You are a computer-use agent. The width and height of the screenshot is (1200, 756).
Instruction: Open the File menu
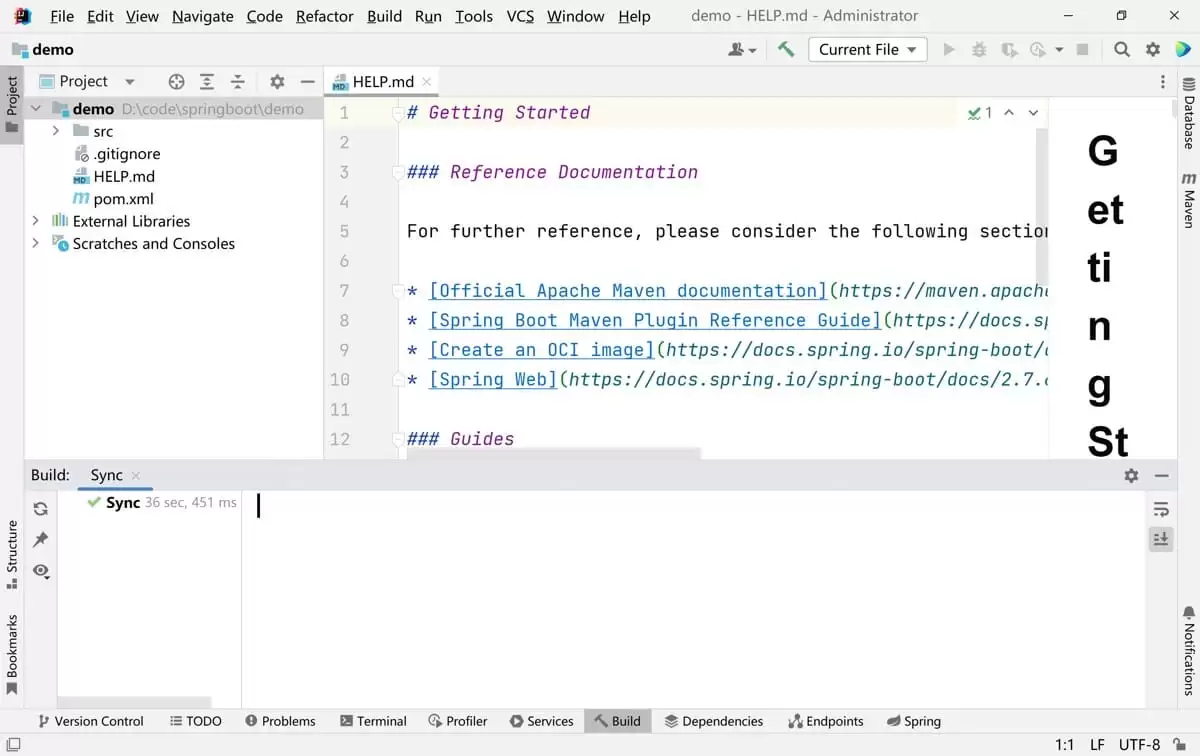point(62,16)
